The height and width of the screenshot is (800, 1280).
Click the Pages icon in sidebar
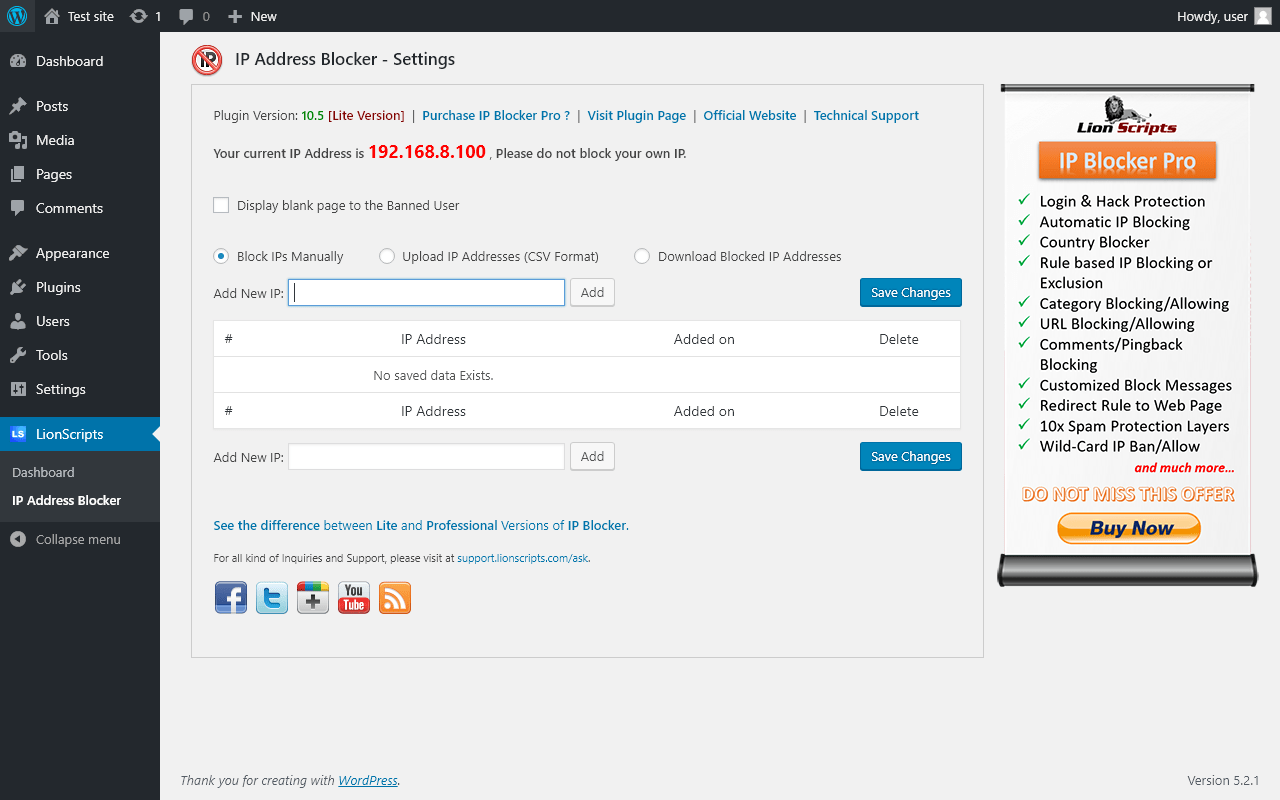(x=18, y=174)
